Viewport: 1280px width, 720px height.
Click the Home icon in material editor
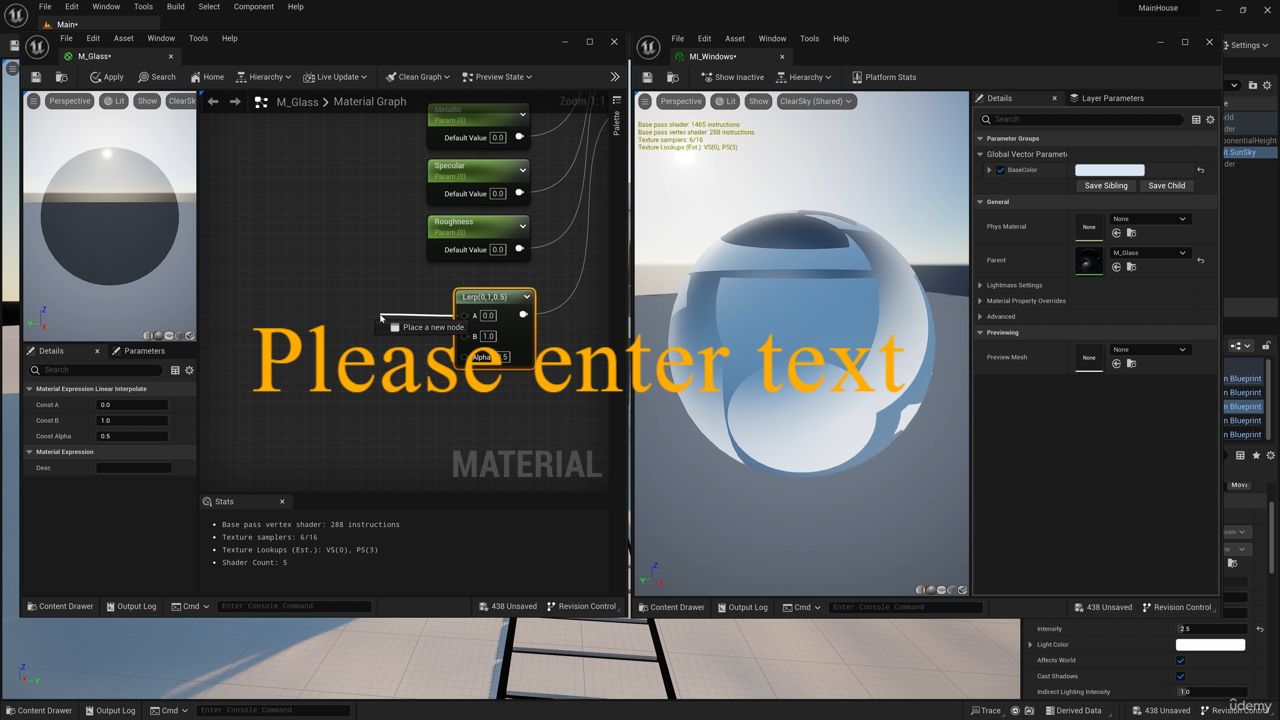[207, 77]
